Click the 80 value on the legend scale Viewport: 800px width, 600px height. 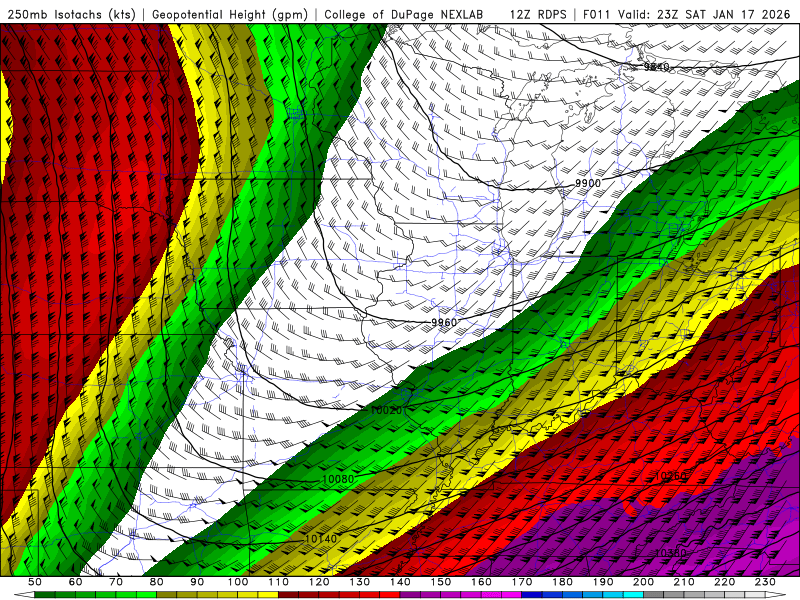pyautogui.click(x=156, y=582)
